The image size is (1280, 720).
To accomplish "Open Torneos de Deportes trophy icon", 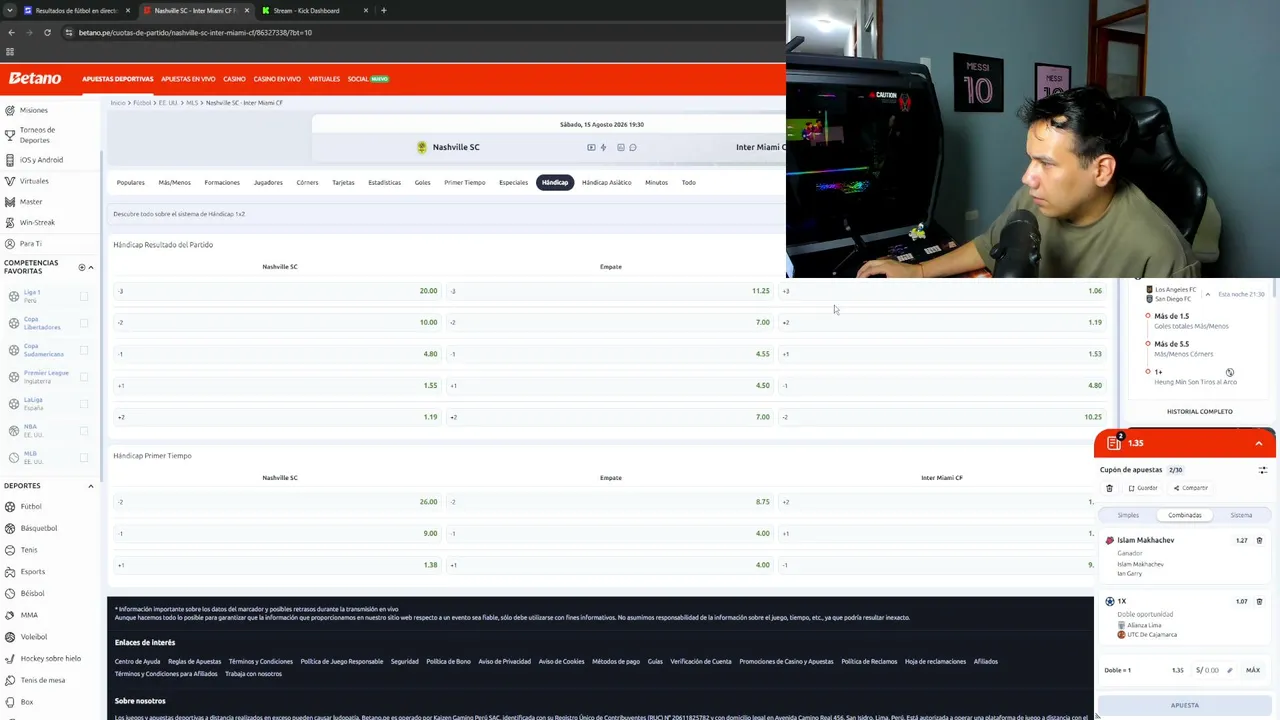I will pyautogui.click(x=10, y=135).
